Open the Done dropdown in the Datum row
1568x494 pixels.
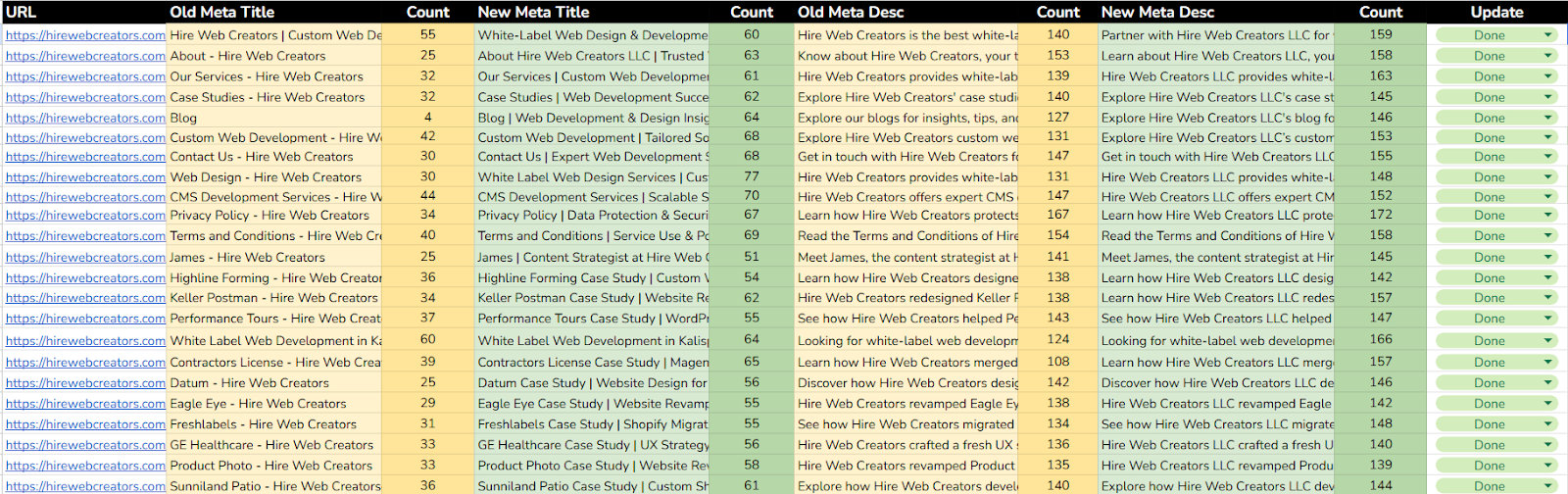(x=1548, y=383)
